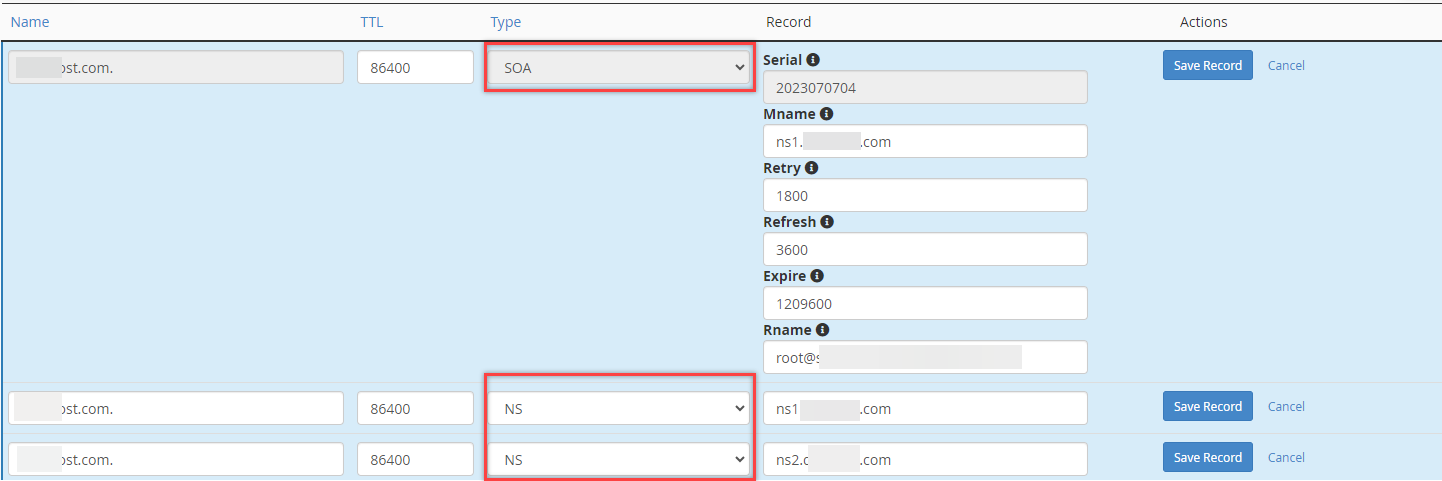
Task: Click the info icon beside Mname
Action: point(826,114)
